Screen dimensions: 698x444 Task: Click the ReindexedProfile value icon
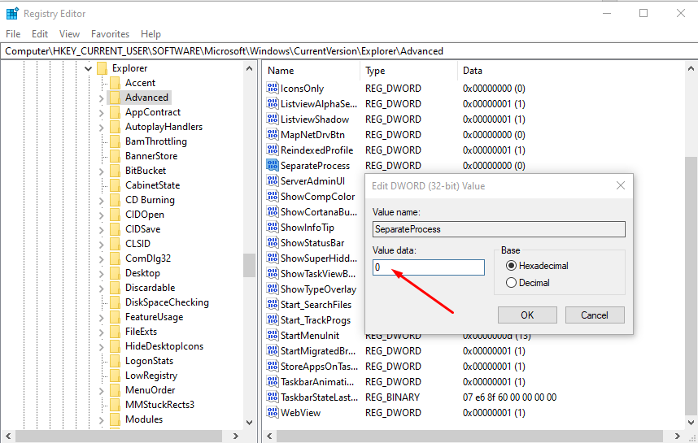[x=272, y=150]
